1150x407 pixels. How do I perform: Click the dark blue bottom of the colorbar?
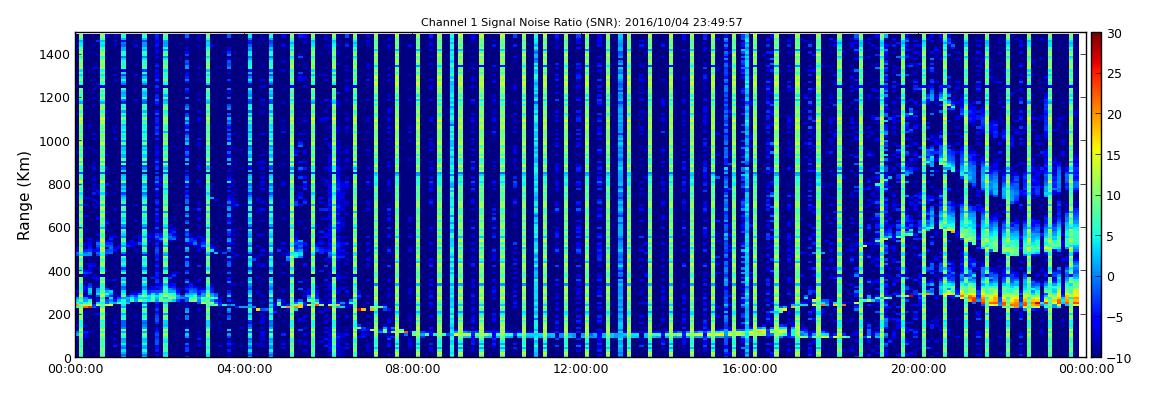[1096, 351]
